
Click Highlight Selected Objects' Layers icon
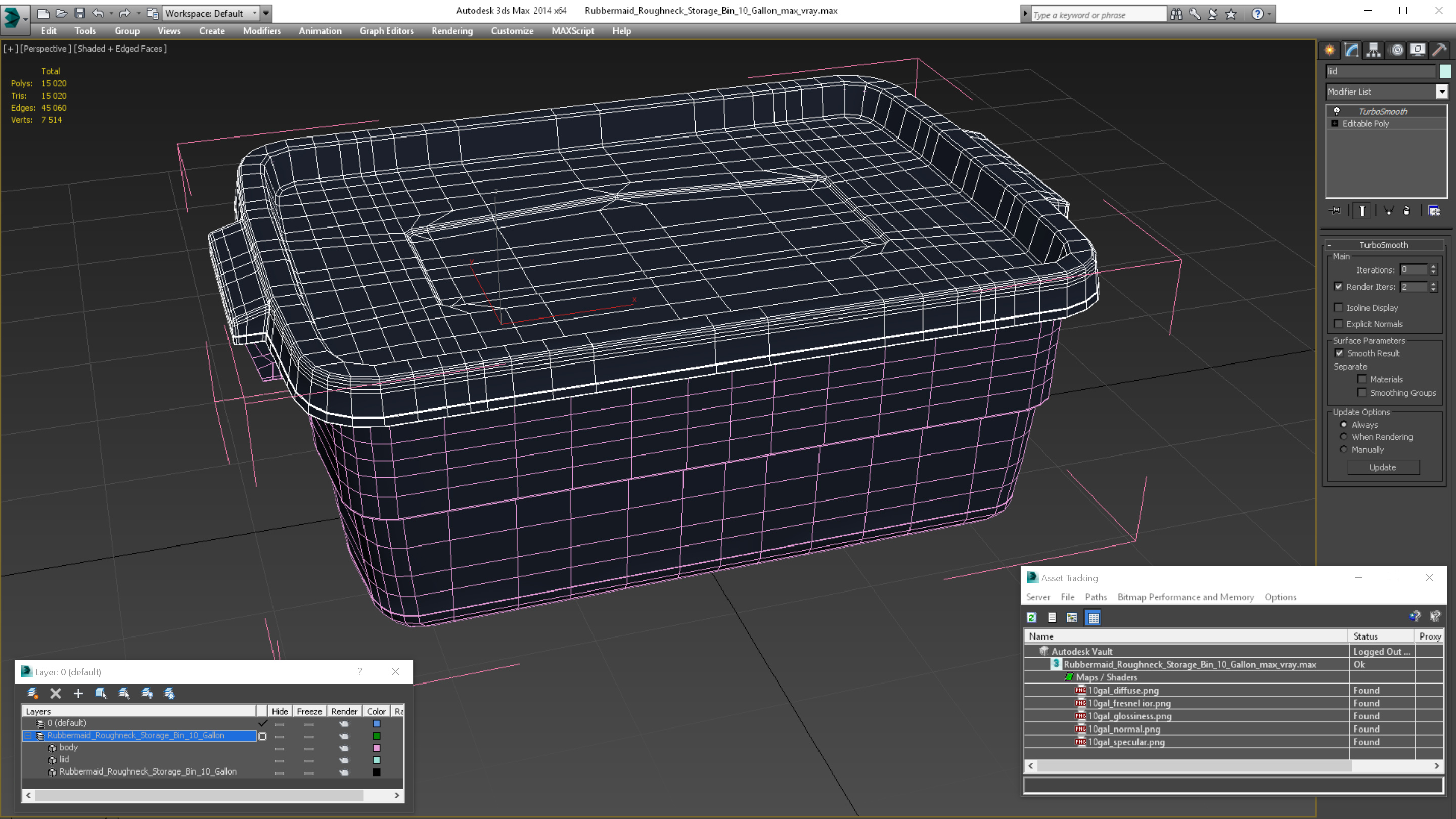tap(124, 693)
